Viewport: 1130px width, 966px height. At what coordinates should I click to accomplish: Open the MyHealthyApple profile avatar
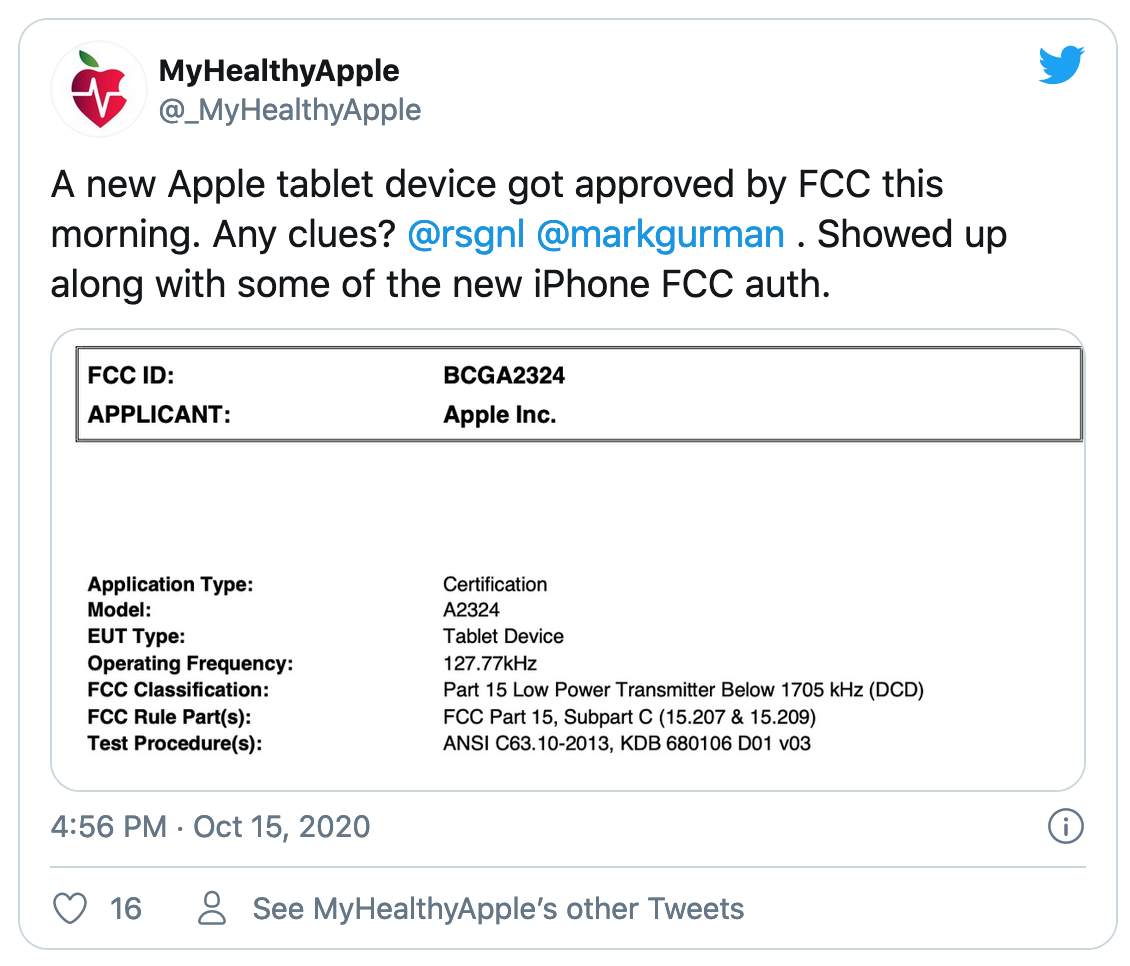(x=99, y=89)
